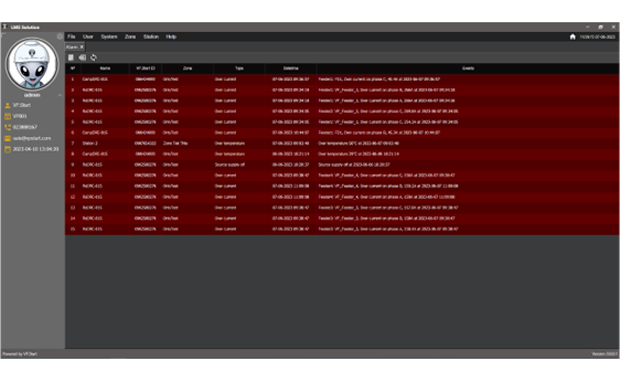Click the first toolbar icon above the alarm table

point(71,58)
